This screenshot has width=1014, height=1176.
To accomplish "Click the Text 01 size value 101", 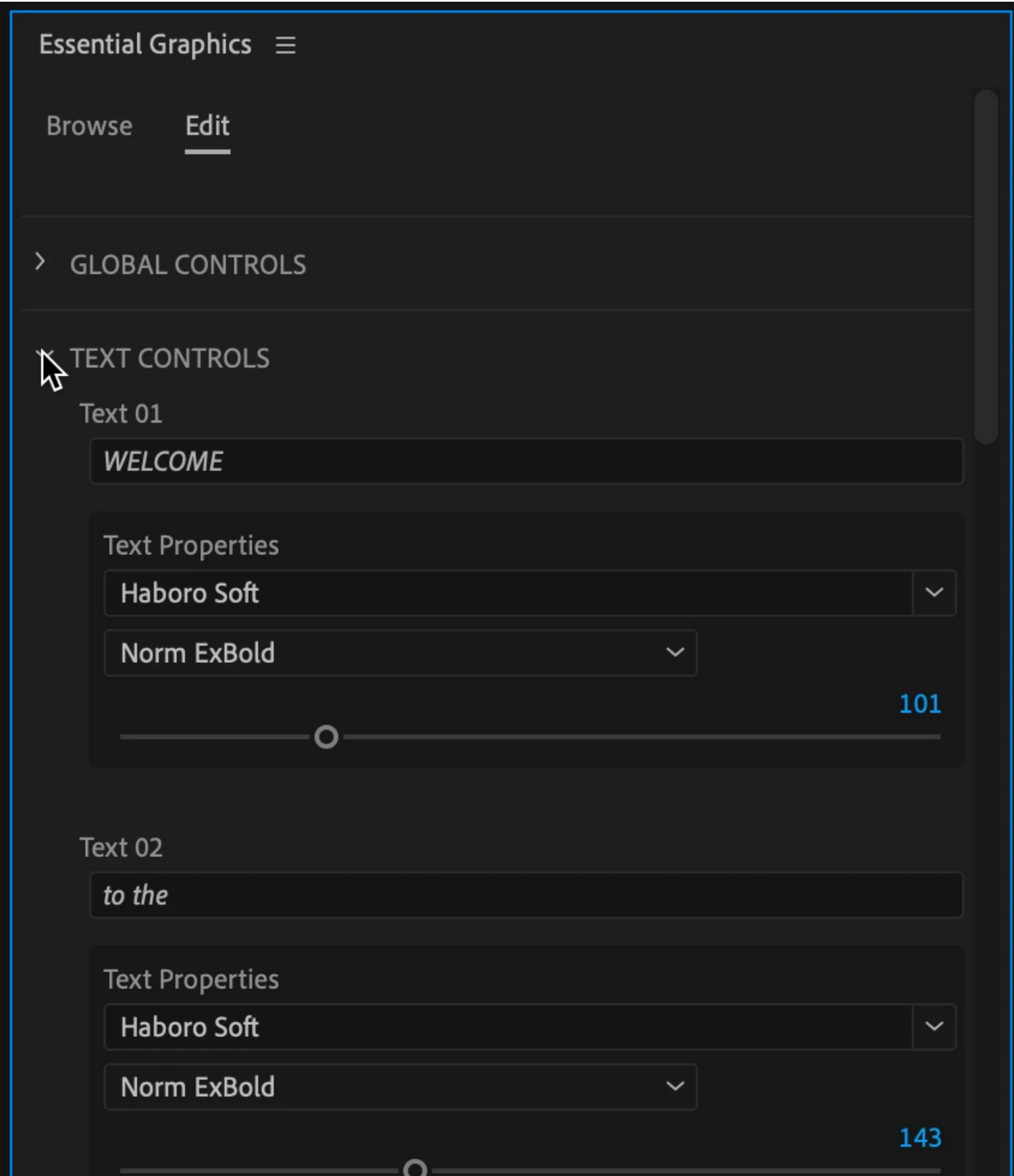I will coord(920,704).
